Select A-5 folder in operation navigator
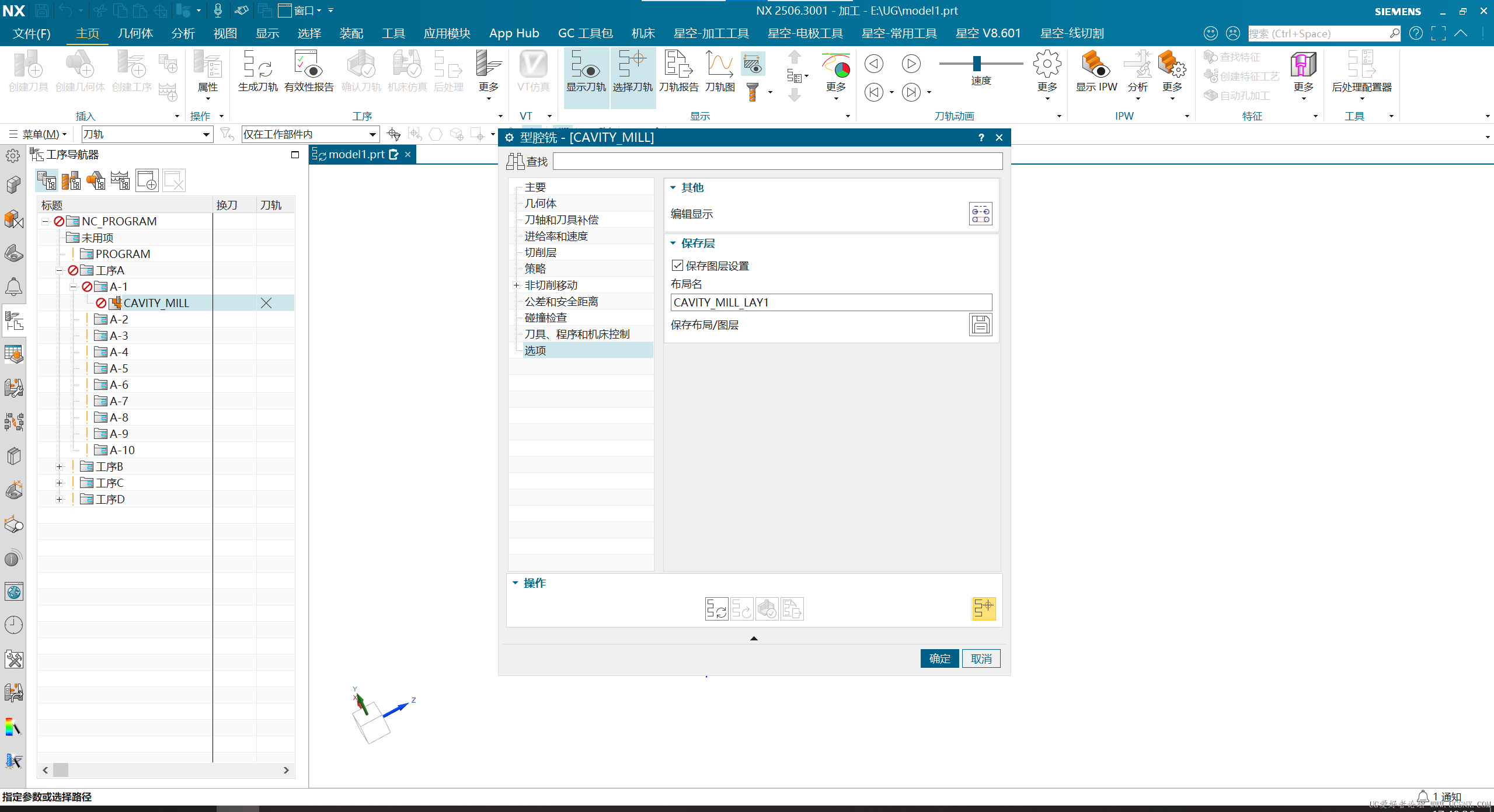Viewport: 1494px width, 812px height. pyautogui.click(x=119, y=368)
